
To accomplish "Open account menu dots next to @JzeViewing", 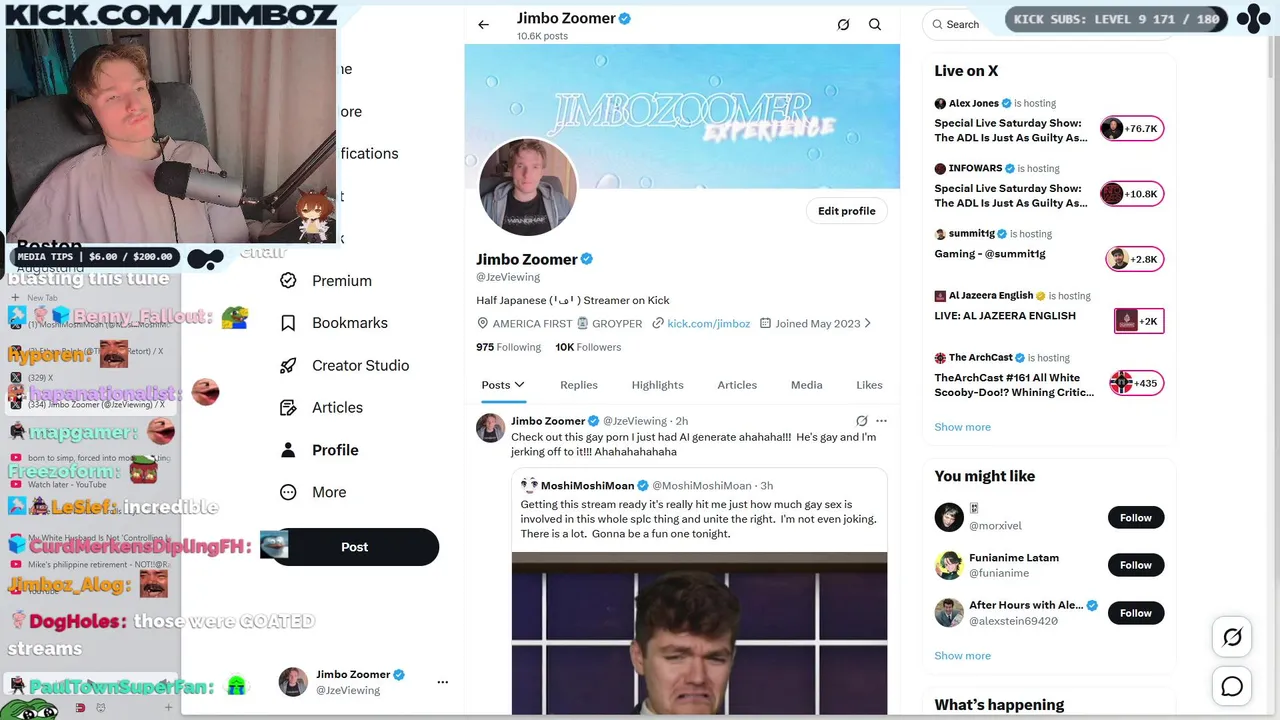I will tap(443, 682).
